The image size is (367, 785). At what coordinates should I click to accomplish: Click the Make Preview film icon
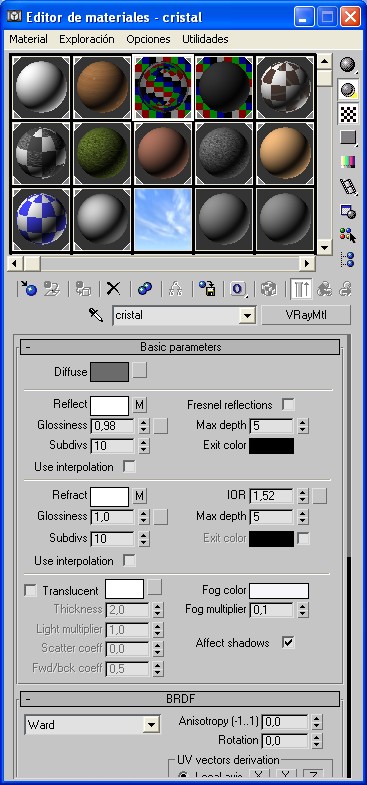347,186
